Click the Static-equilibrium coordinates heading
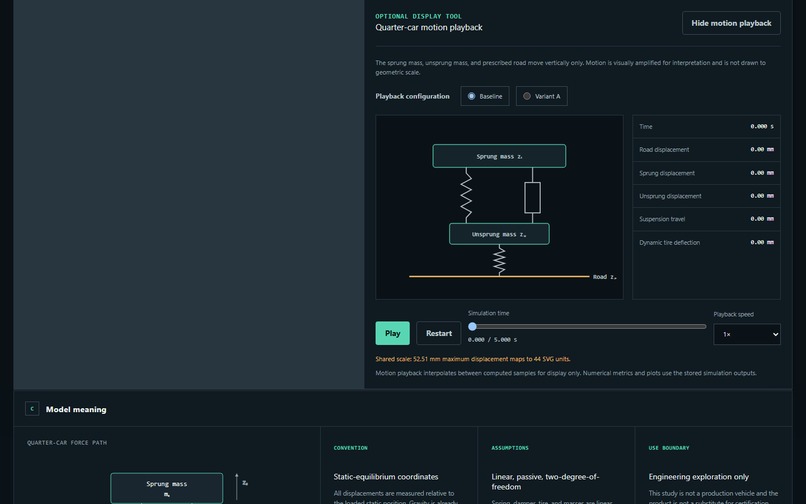 point(386,477)
